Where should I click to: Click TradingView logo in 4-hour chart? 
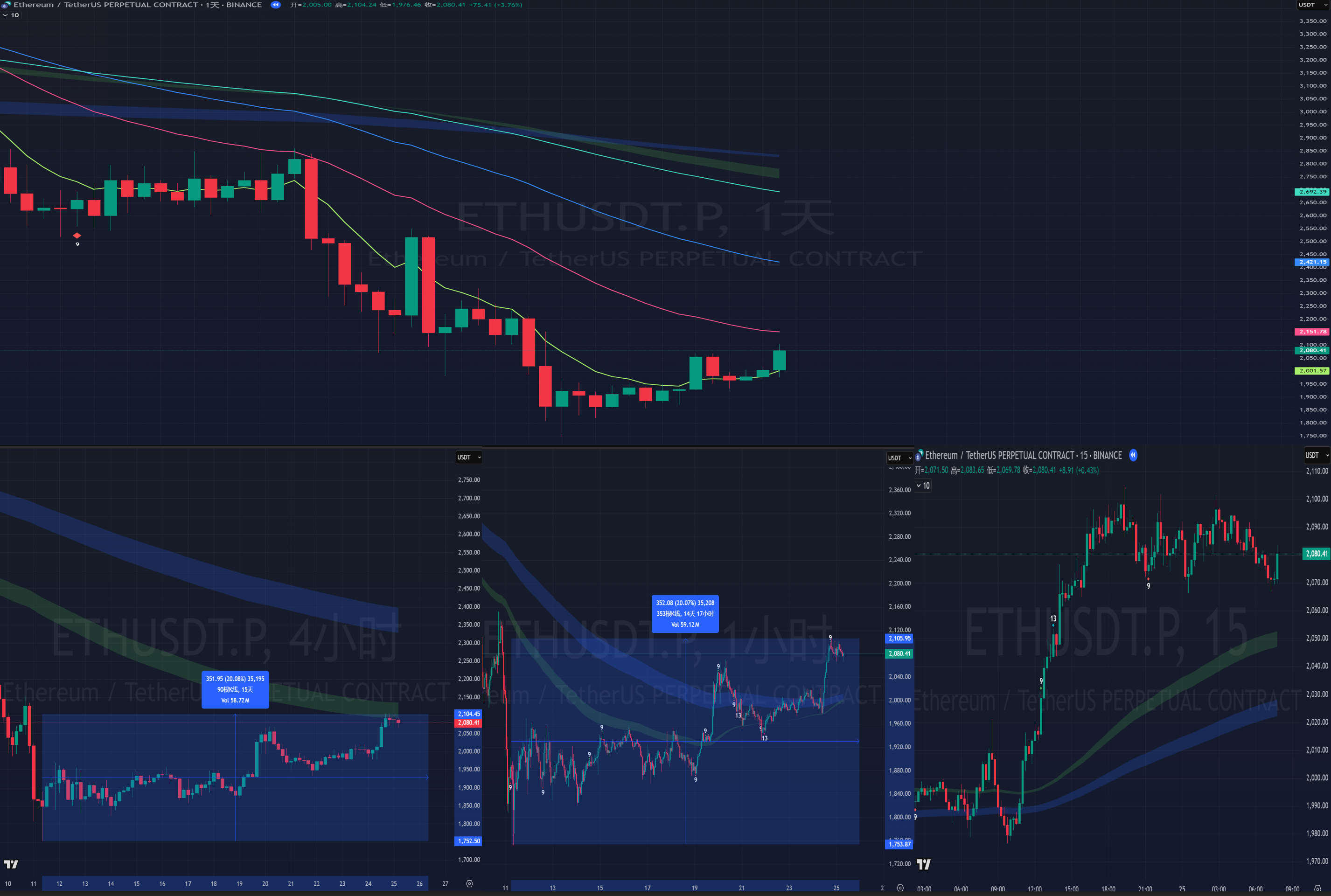[x=11, y=864]
